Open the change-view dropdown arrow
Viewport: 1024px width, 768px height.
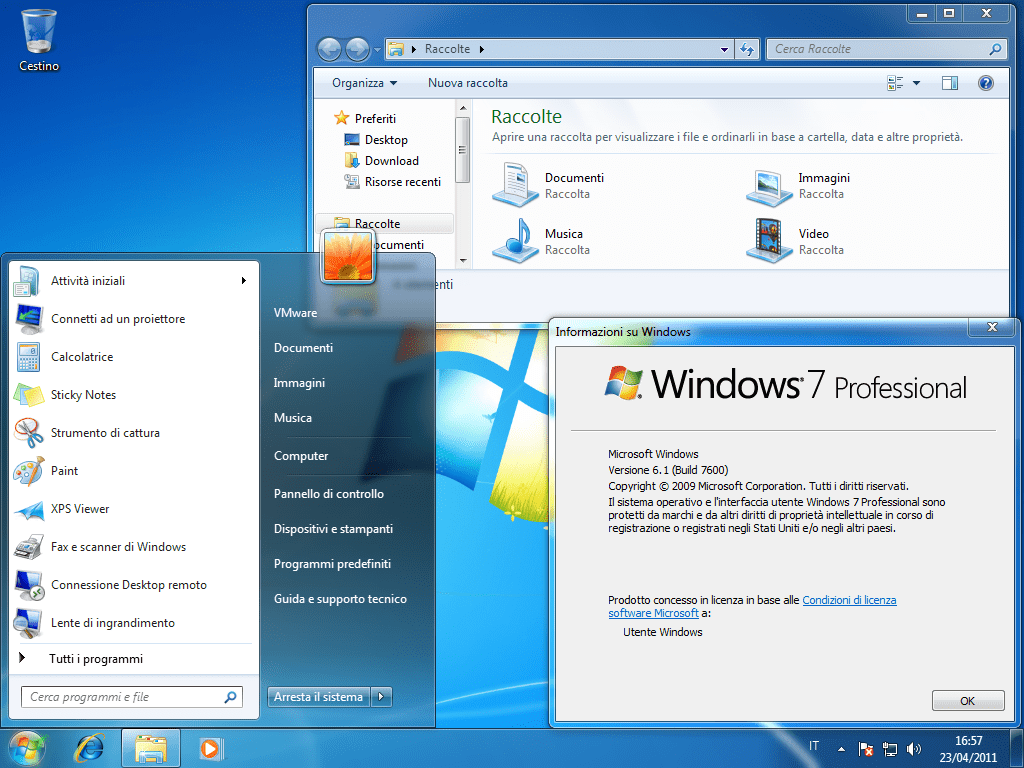[x=917, y=83]
